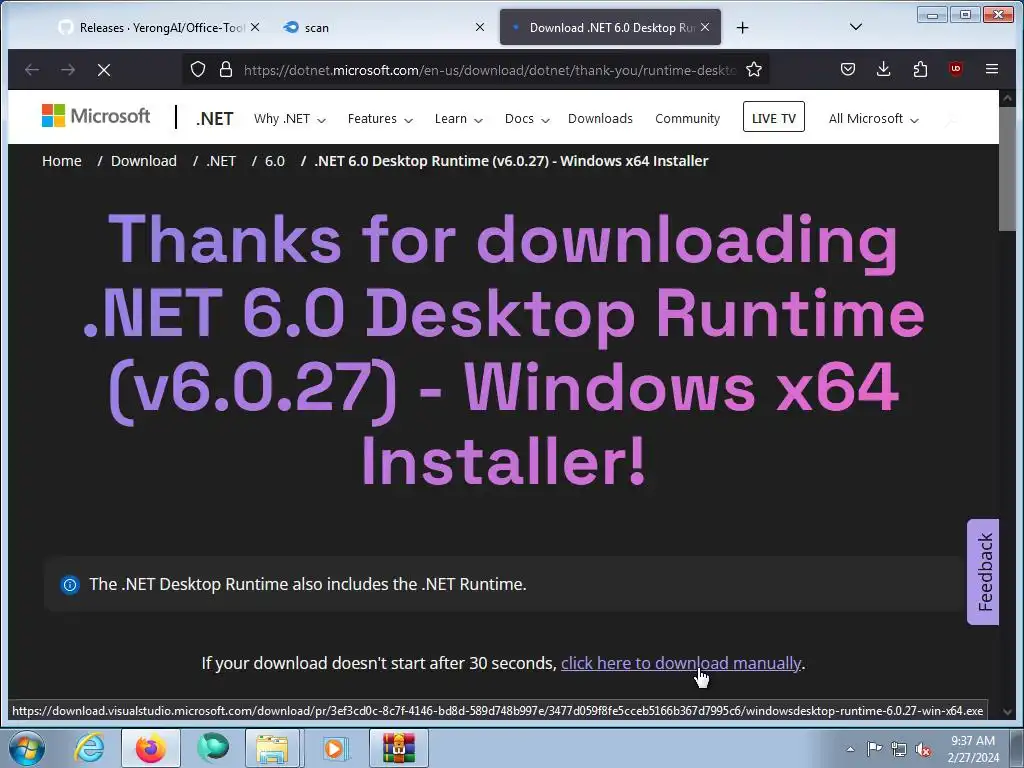Go to the .NET home brand link
This screenshot has width=1024, height=768.
pyautogui.click(x=214, y=119)
